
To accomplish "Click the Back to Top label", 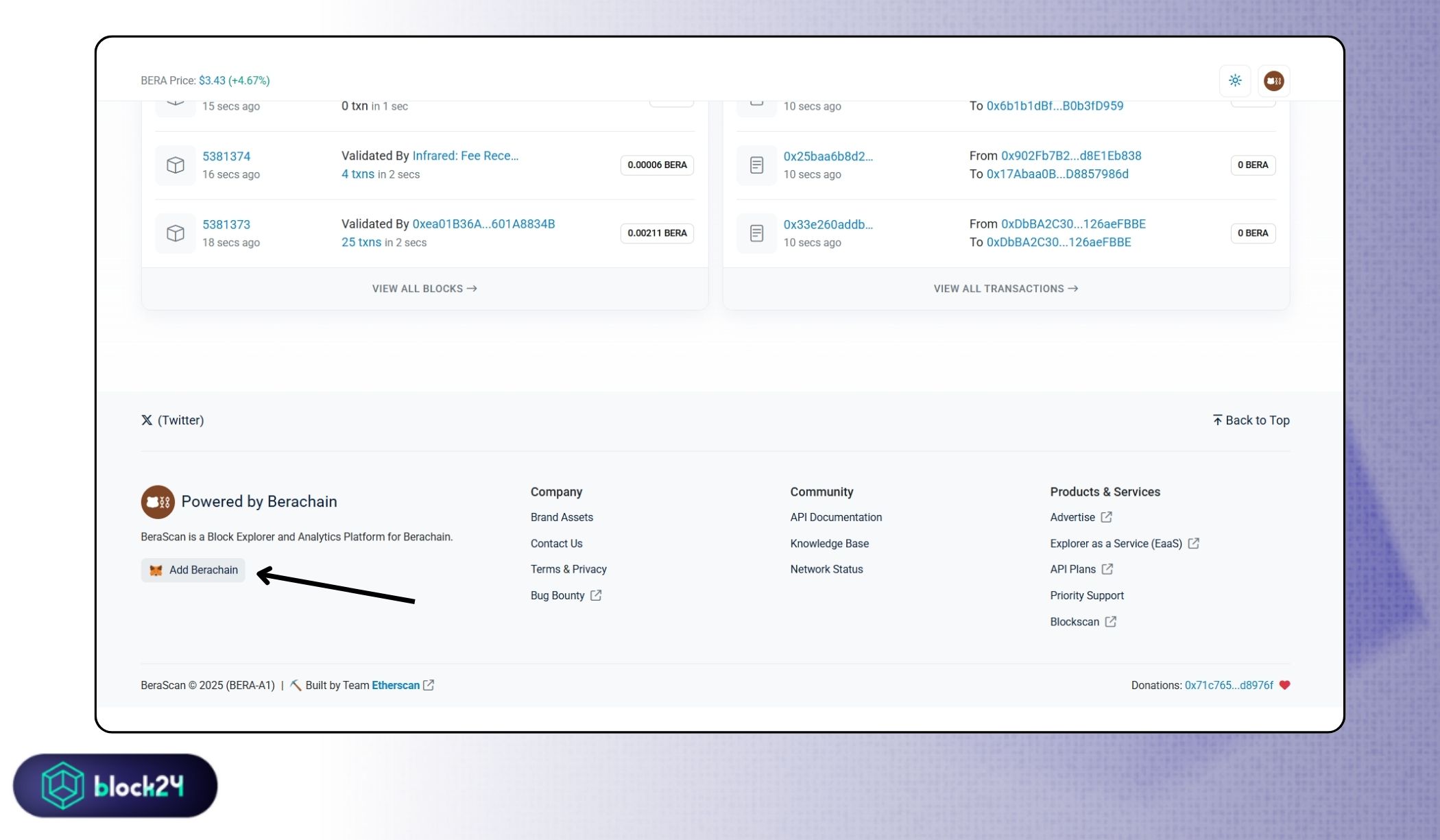I will coord(1258,420).
